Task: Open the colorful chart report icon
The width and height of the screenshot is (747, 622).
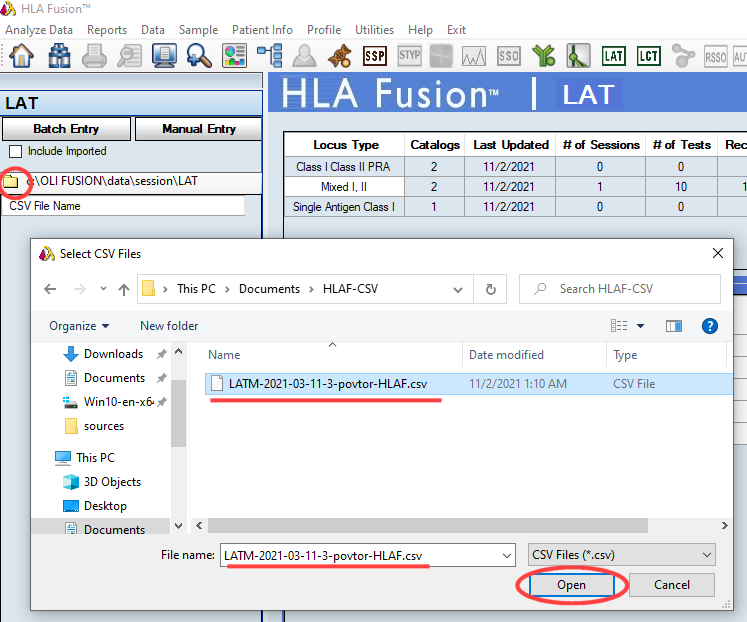Action: click(x=234, y=56)
